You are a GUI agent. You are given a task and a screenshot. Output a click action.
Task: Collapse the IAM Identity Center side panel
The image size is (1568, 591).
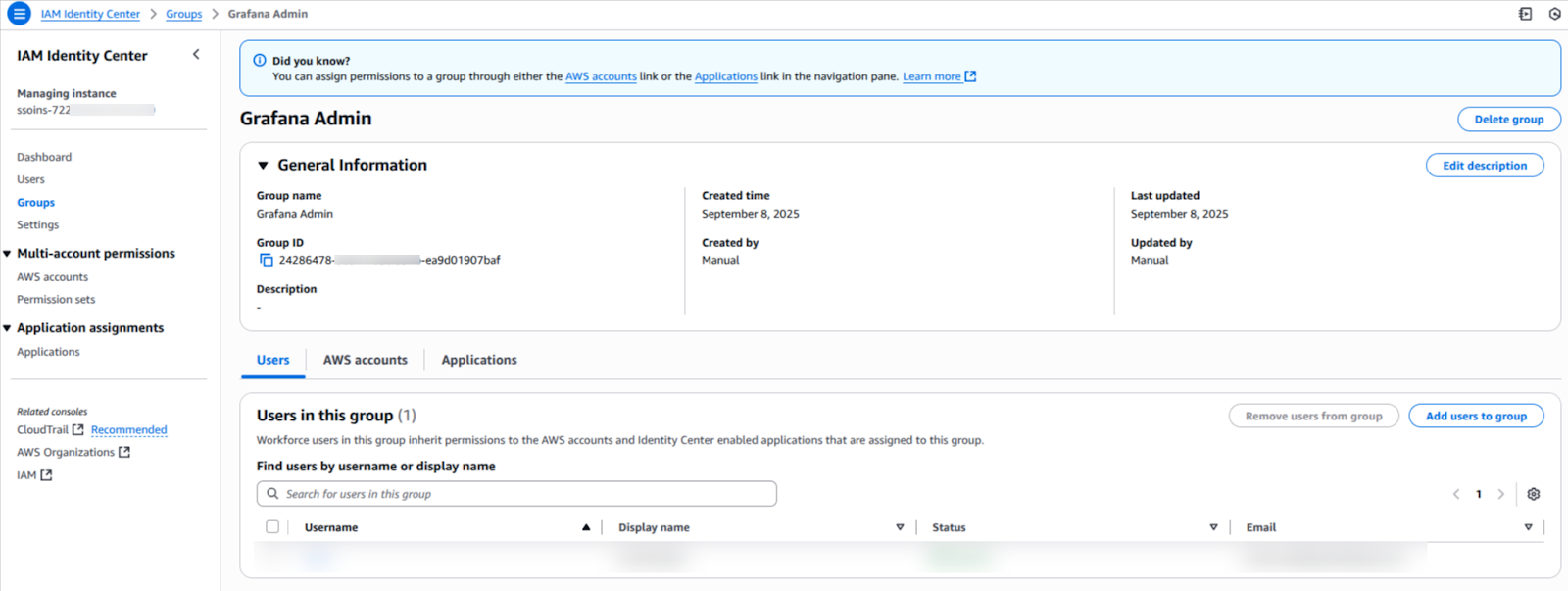click(196, 55)
